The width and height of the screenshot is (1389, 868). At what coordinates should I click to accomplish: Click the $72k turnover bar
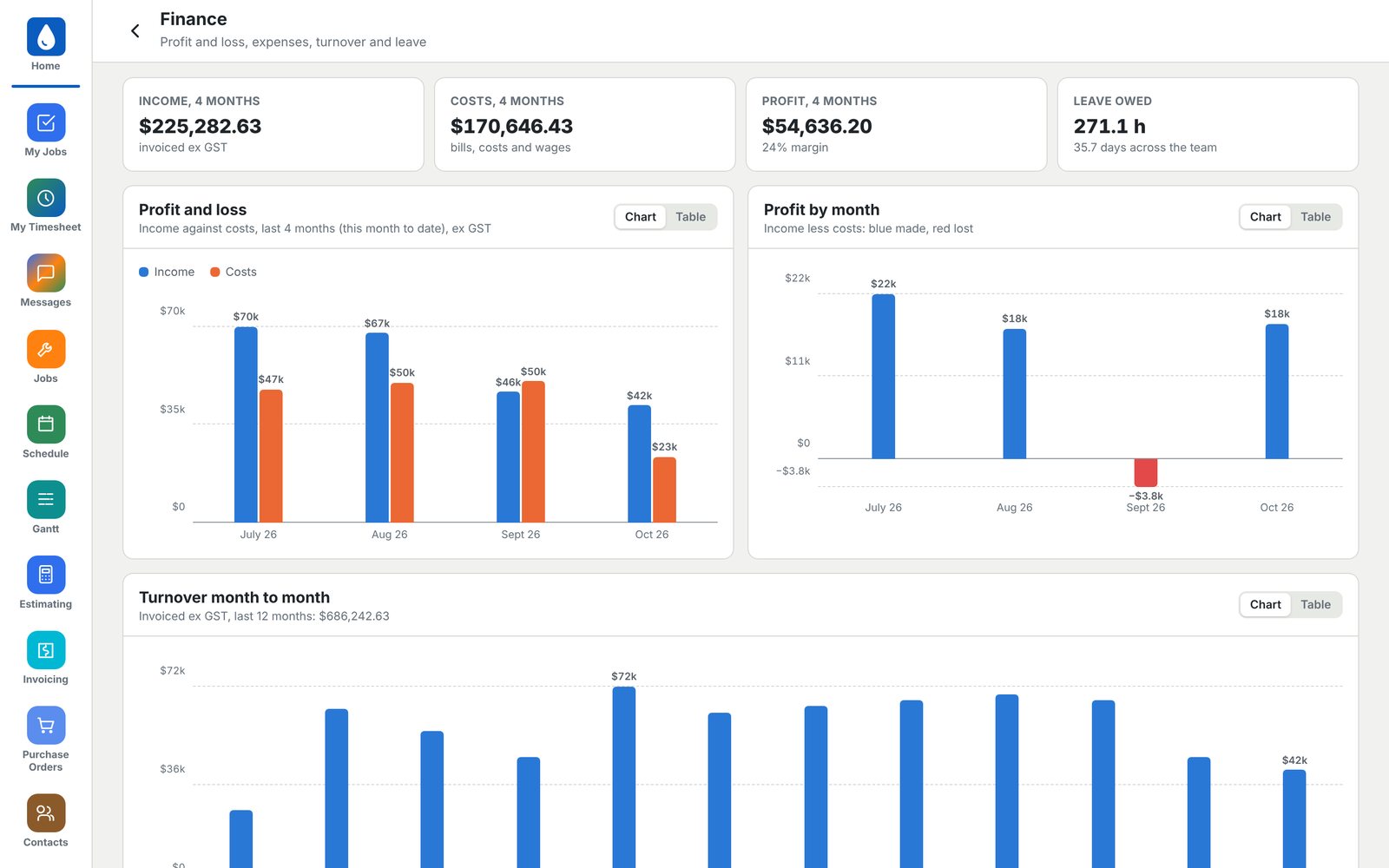point(624,777)
